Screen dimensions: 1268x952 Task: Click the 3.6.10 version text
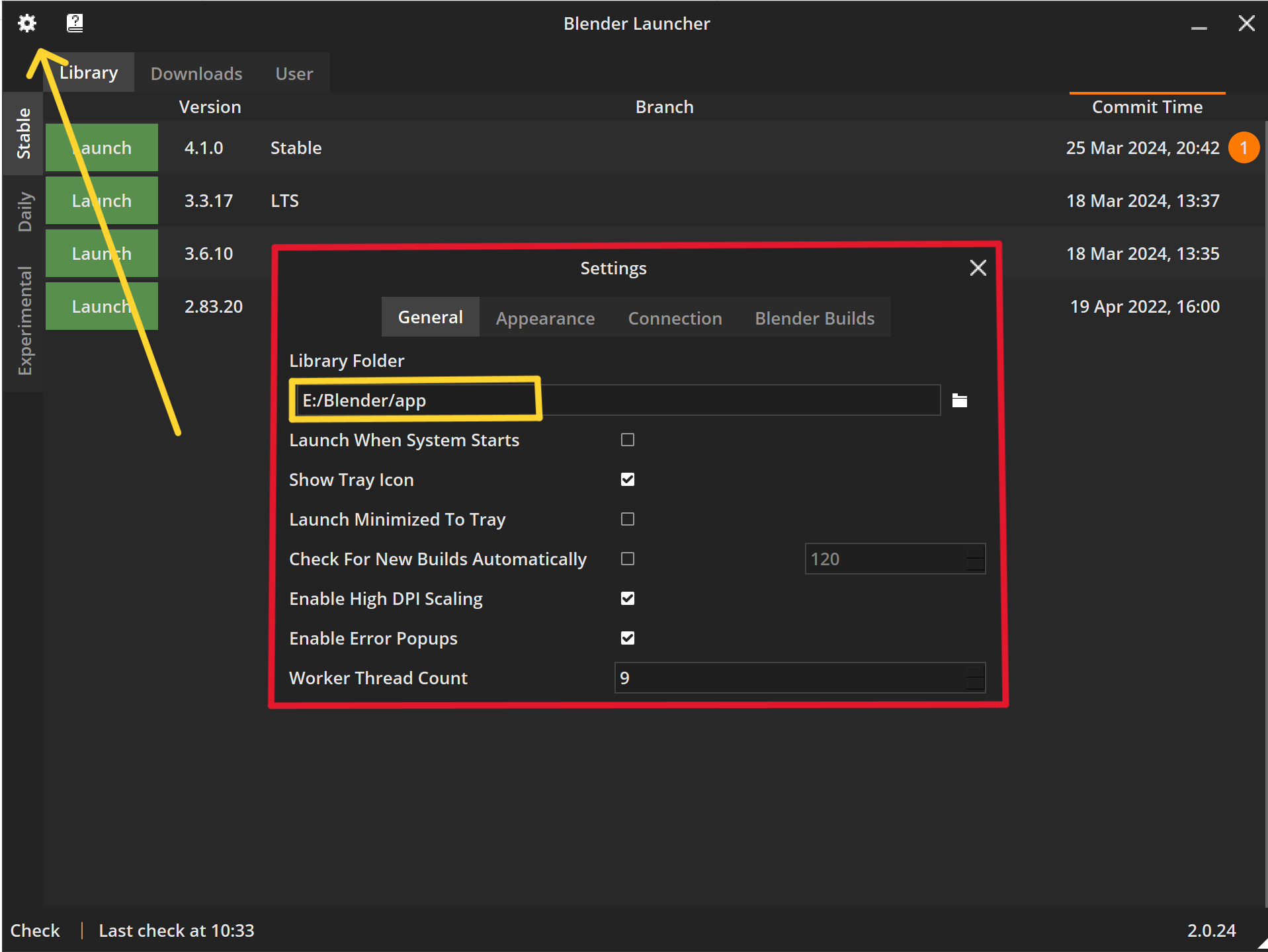209,253
